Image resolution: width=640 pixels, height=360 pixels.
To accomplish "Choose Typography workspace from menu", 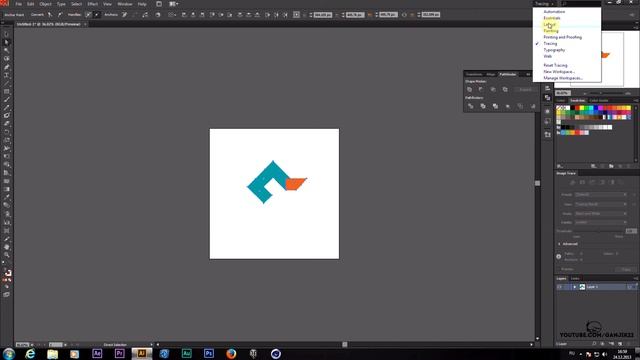I will pos(554,50).
